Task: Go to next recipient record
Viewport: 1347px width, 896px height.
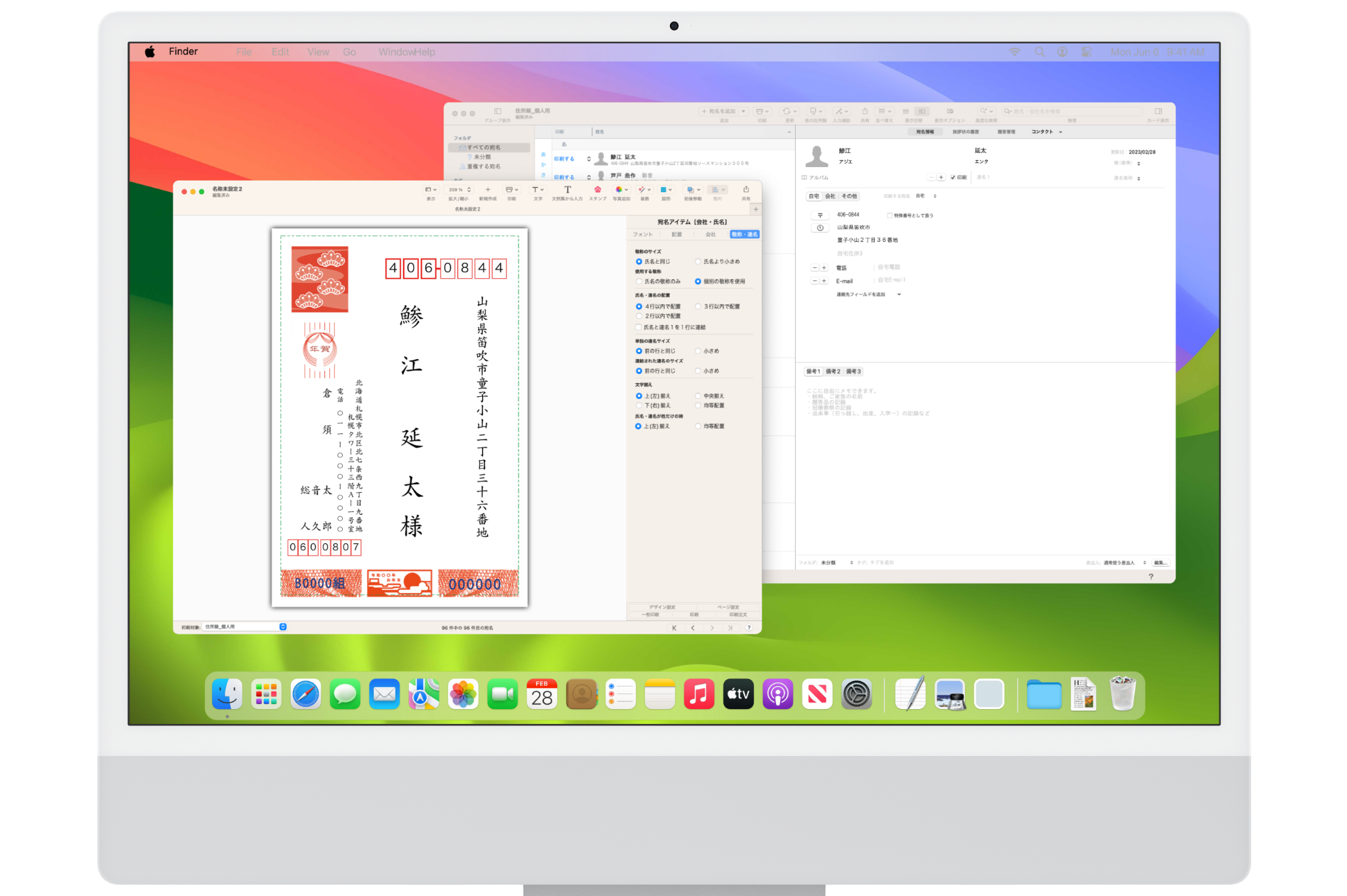Action: point(712,628)
